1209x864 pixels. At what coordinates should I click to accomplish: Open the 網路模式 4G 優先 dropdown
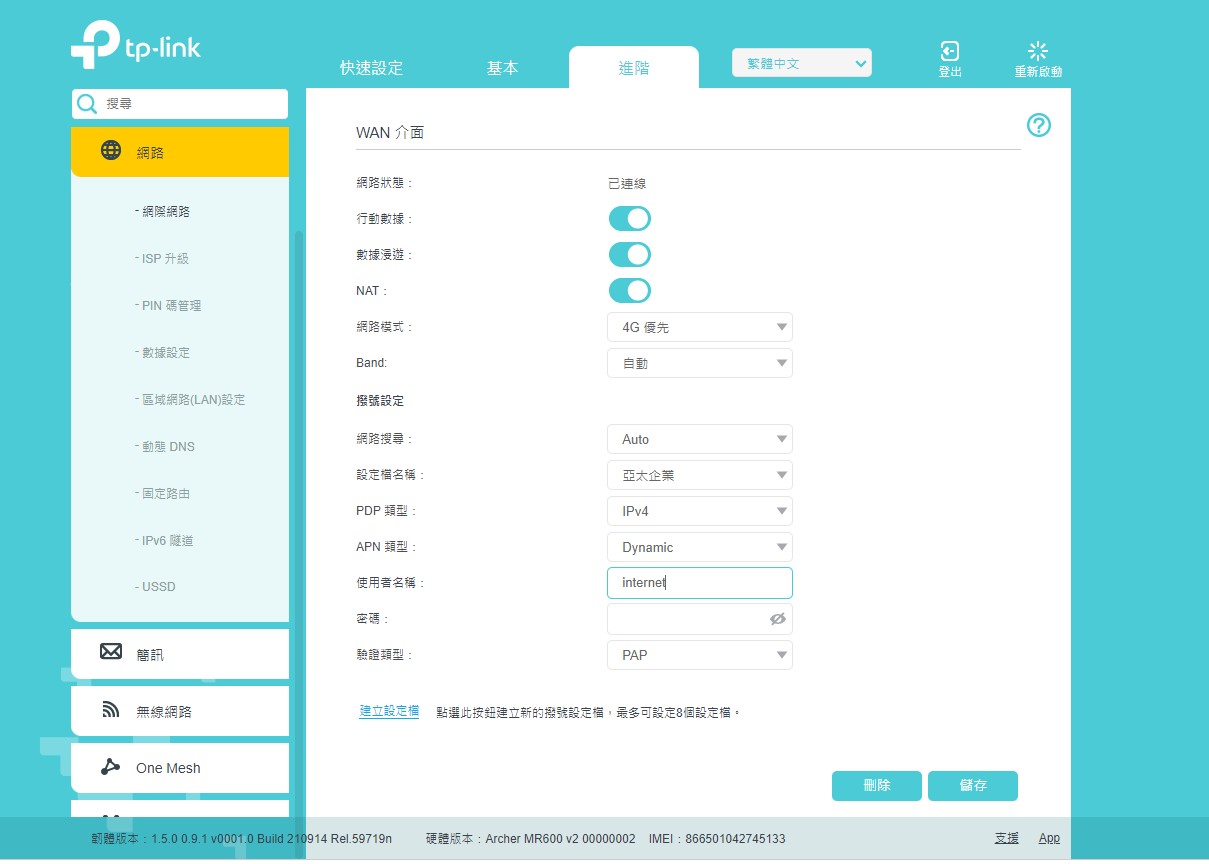(x=700, y=327)
